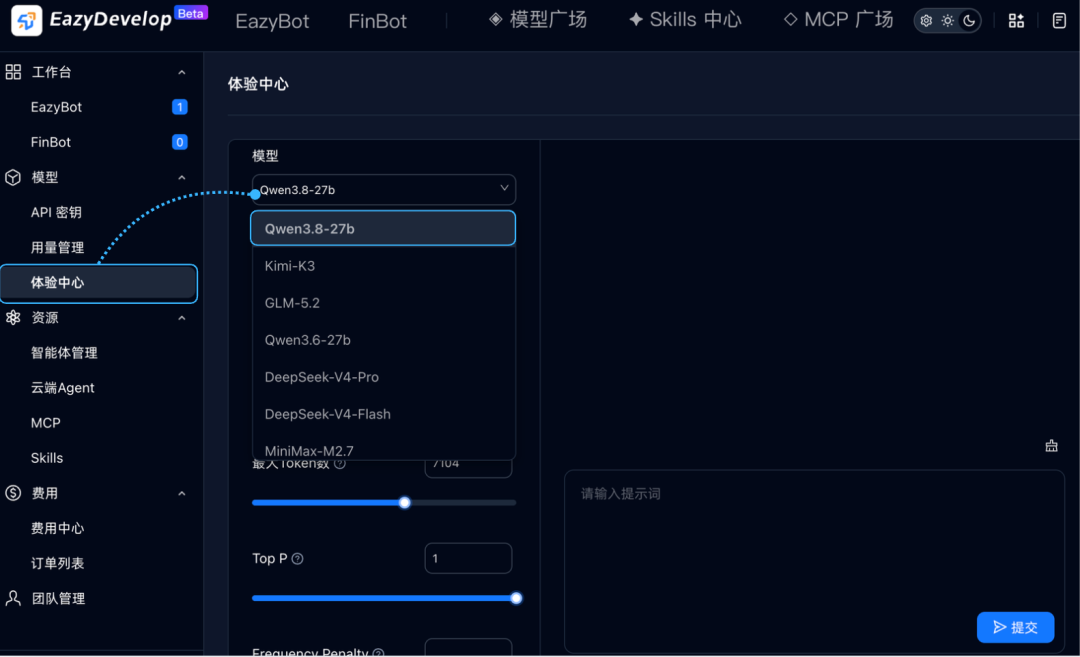This screenshot has width=1080, height=657.
Task: Click the 最大Token数 value input field
Action: [468, 466]
